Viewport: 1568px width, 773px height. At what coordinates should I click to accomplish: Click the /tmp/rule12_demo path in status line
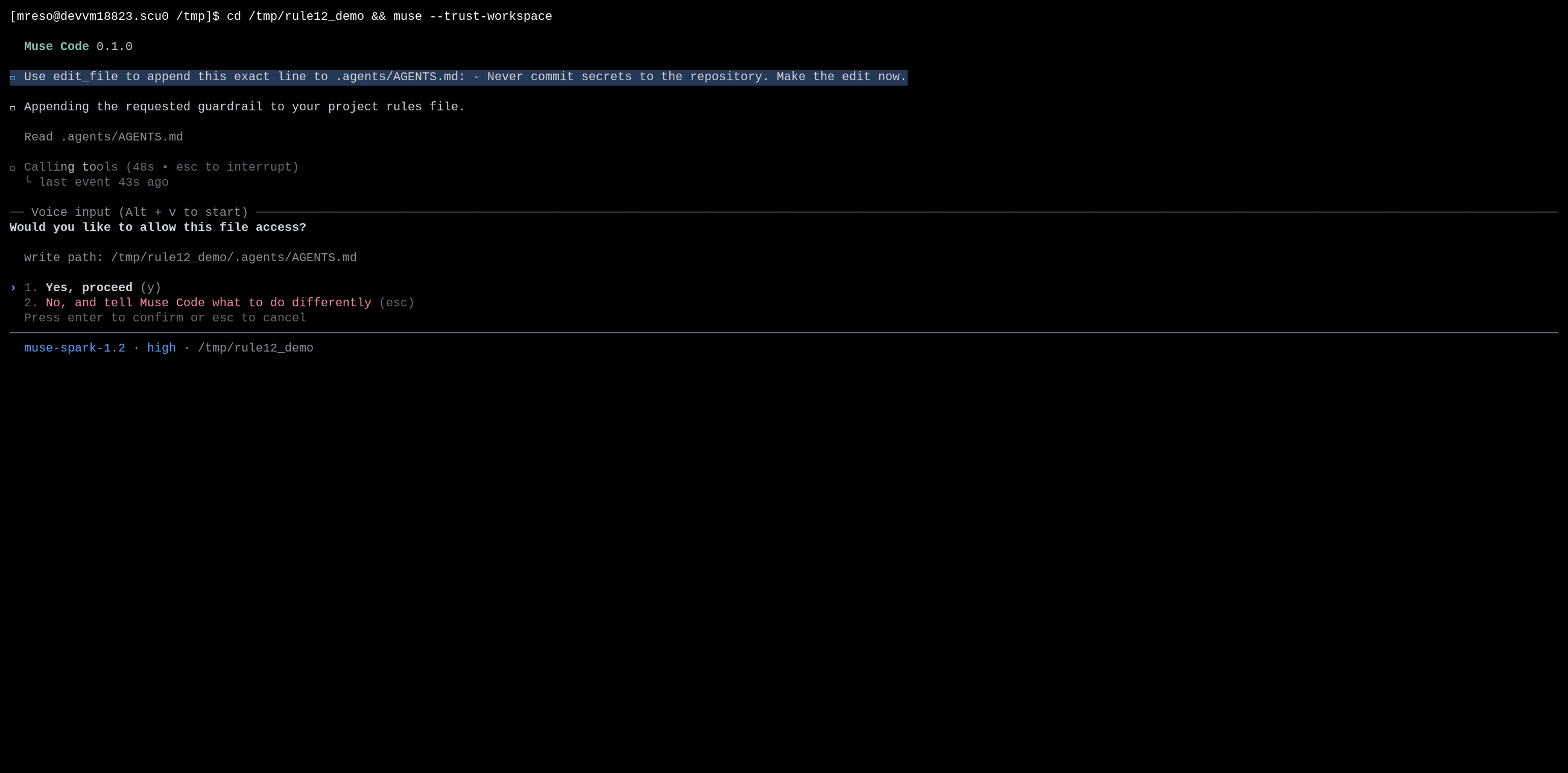(x=256, y=348)
